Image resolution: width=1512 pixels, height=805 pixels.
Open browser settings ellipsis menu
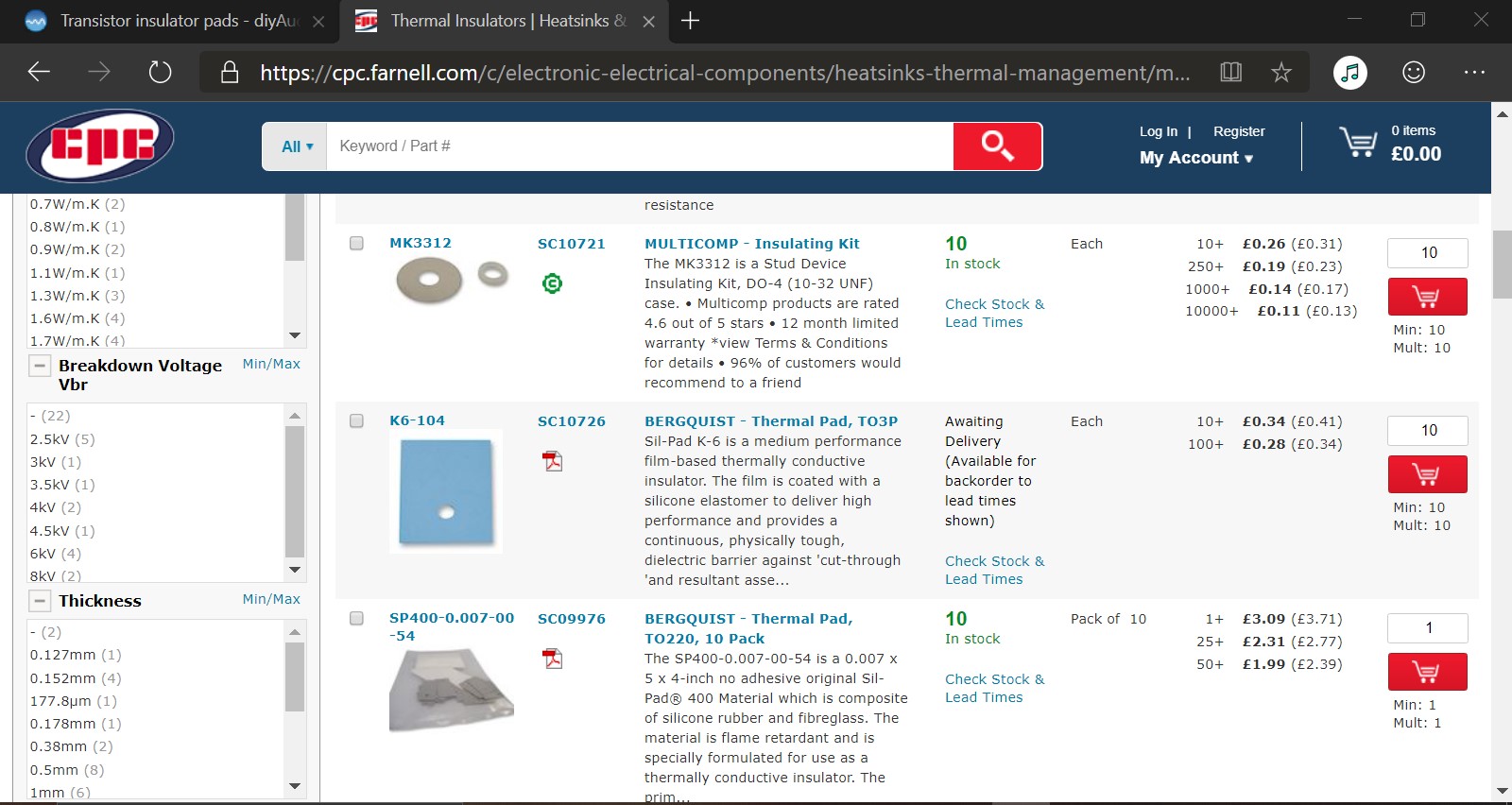(1474, 72)
